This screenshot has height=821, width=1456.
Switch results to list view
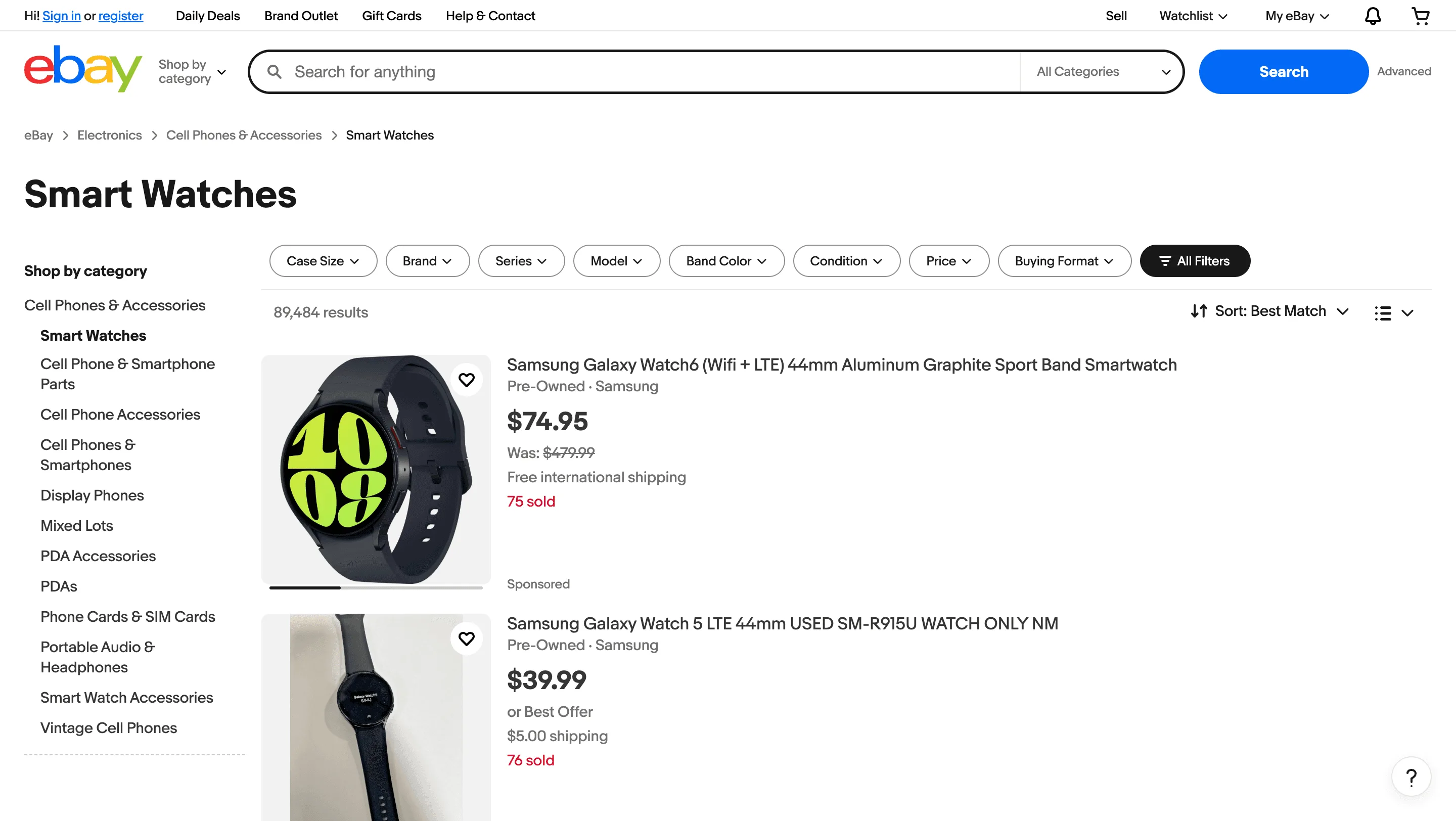tap(1383, 312)
